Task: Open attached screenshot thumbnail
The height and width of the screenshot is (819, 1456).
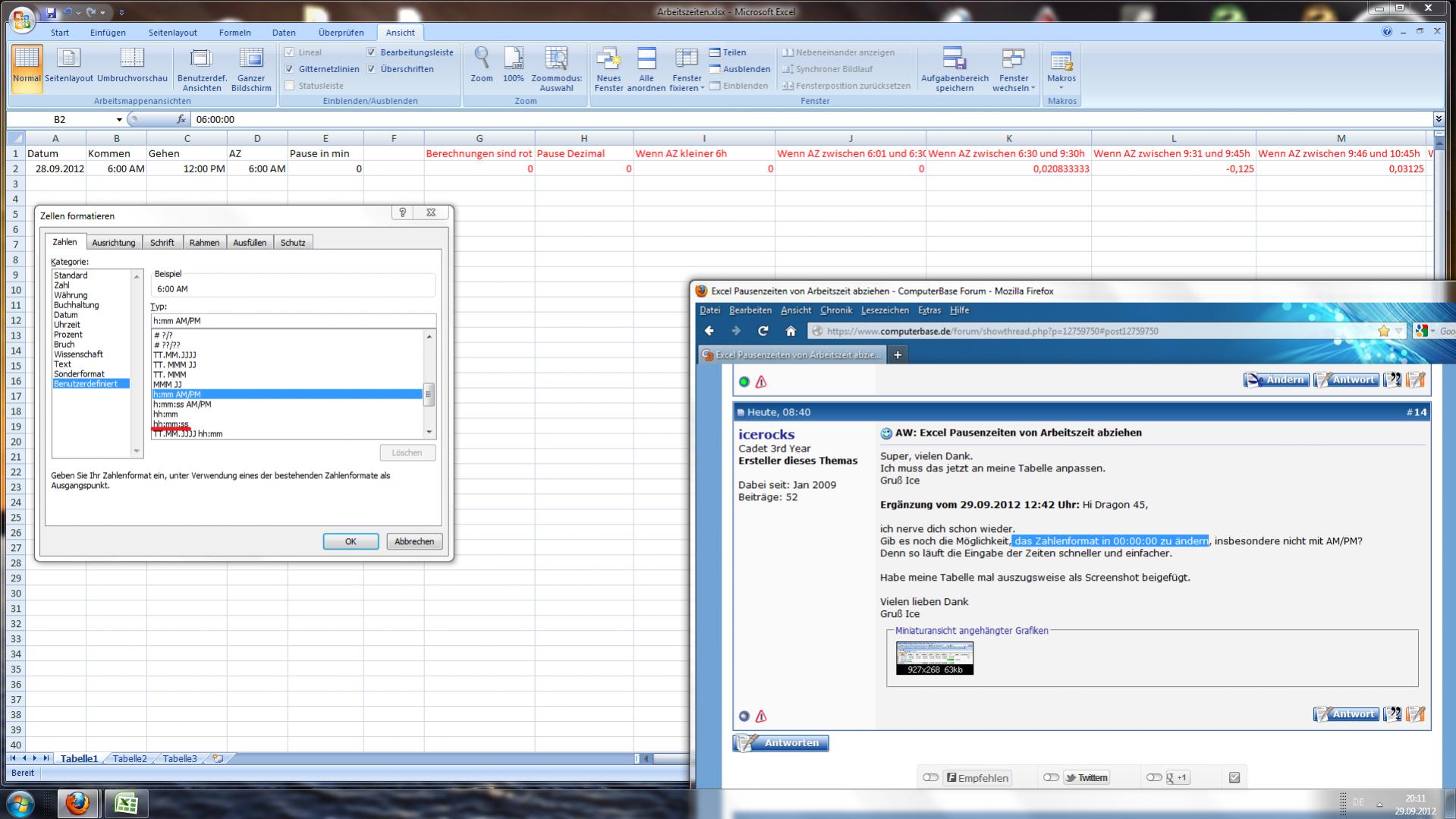Action: [x=935, y=658]
